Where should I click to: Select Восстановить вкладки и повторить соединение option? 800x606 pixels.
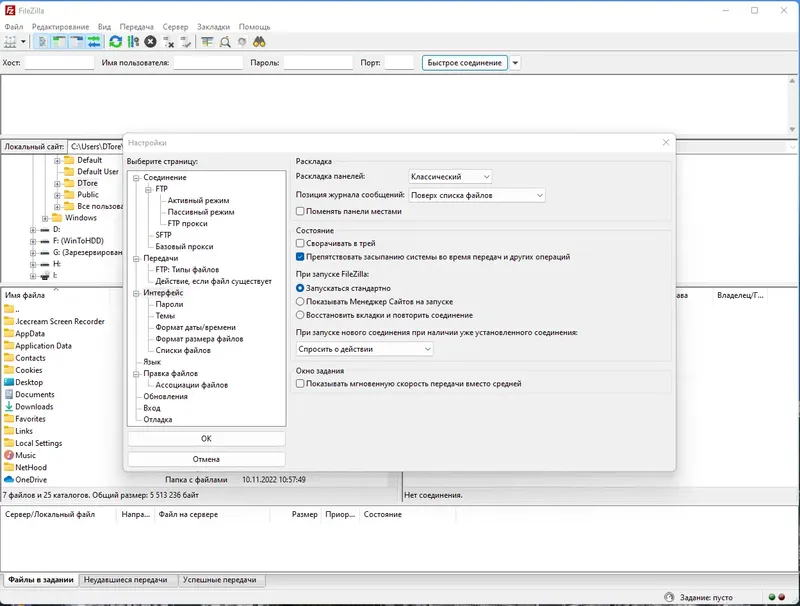(300, 315)
